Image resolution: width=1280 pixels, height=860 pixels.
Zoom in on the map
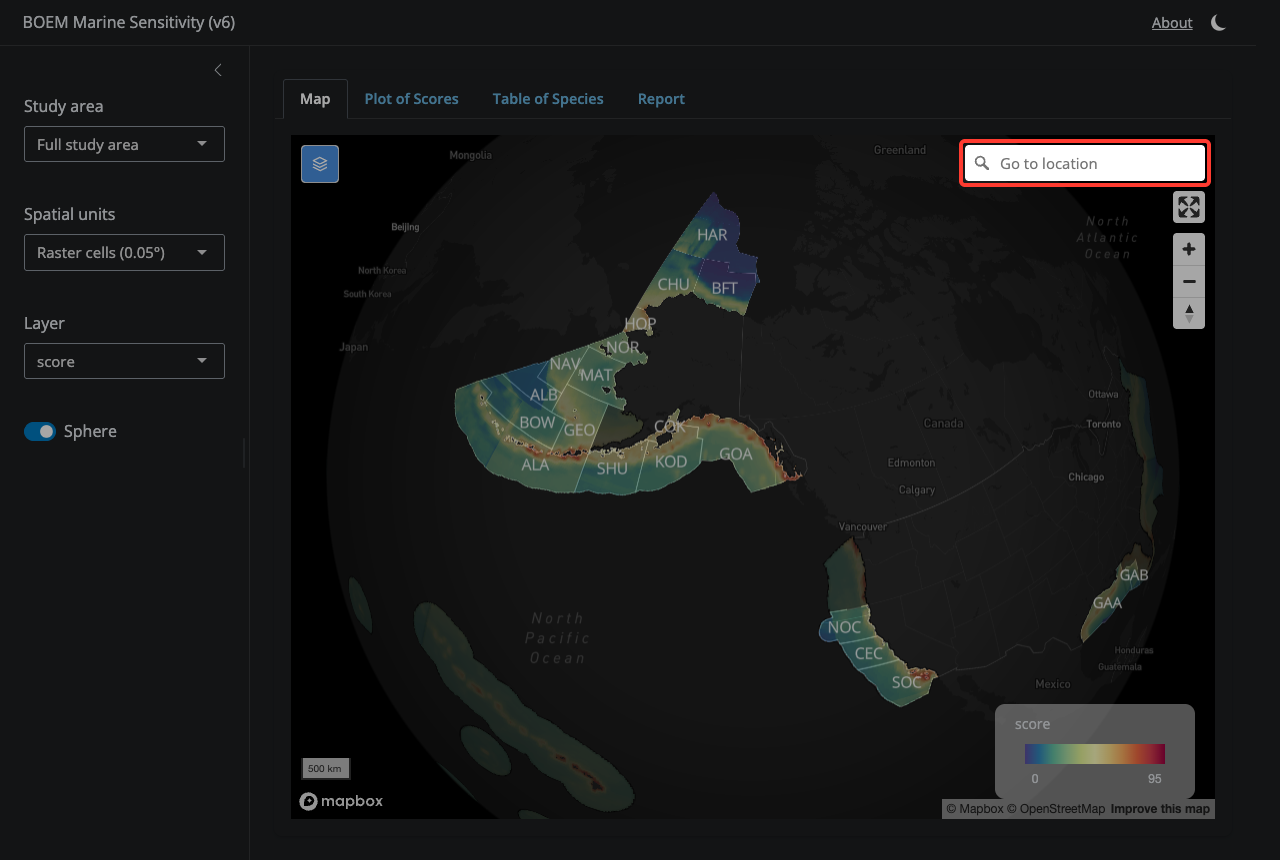point(1189,249)
